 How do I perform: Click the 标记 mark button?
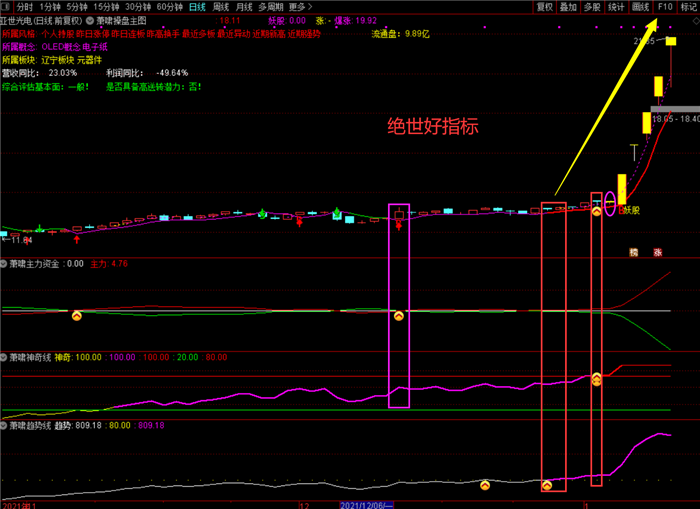pos(689,7)
